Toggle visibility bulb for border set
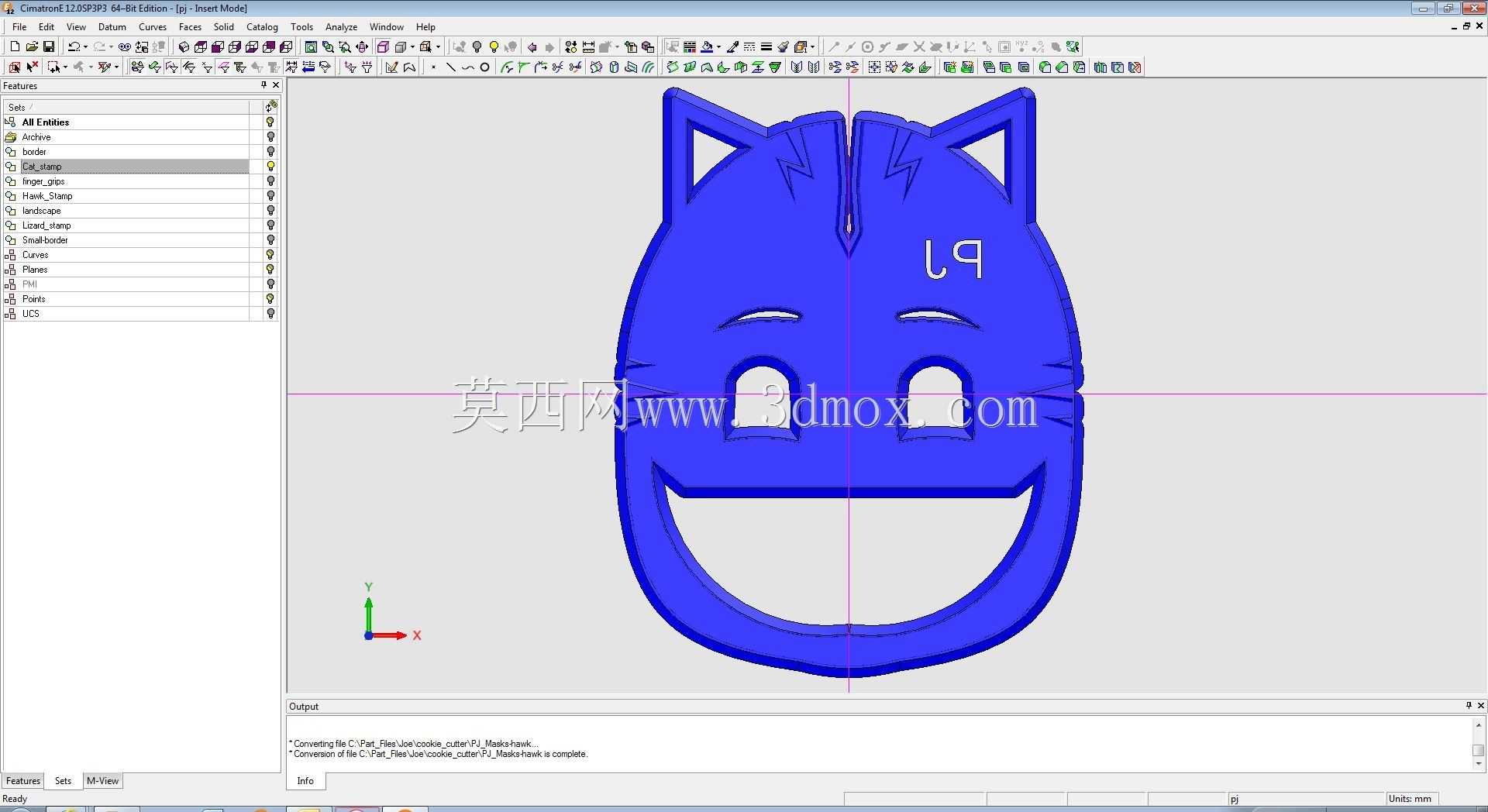Viewport: 1488px width, 812px height. click(270, 152)
